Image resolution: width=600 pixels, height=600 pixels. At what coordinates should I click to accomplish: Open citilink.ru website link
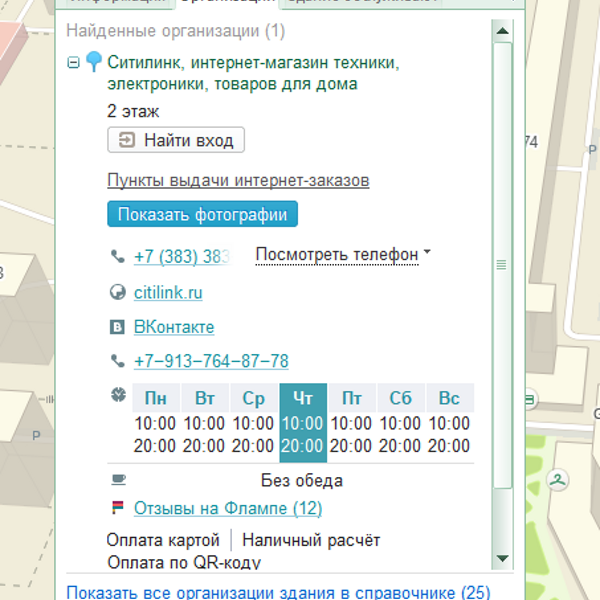(x=168, y=293)
